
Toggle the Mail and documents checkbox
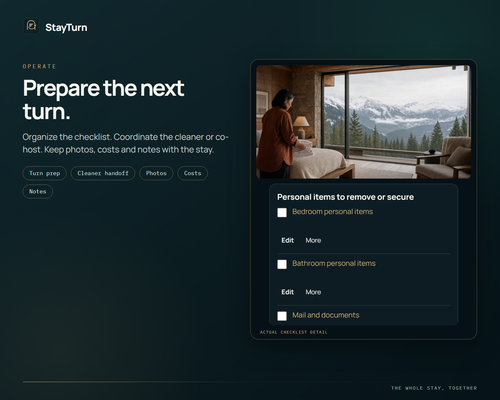point(282,316)
